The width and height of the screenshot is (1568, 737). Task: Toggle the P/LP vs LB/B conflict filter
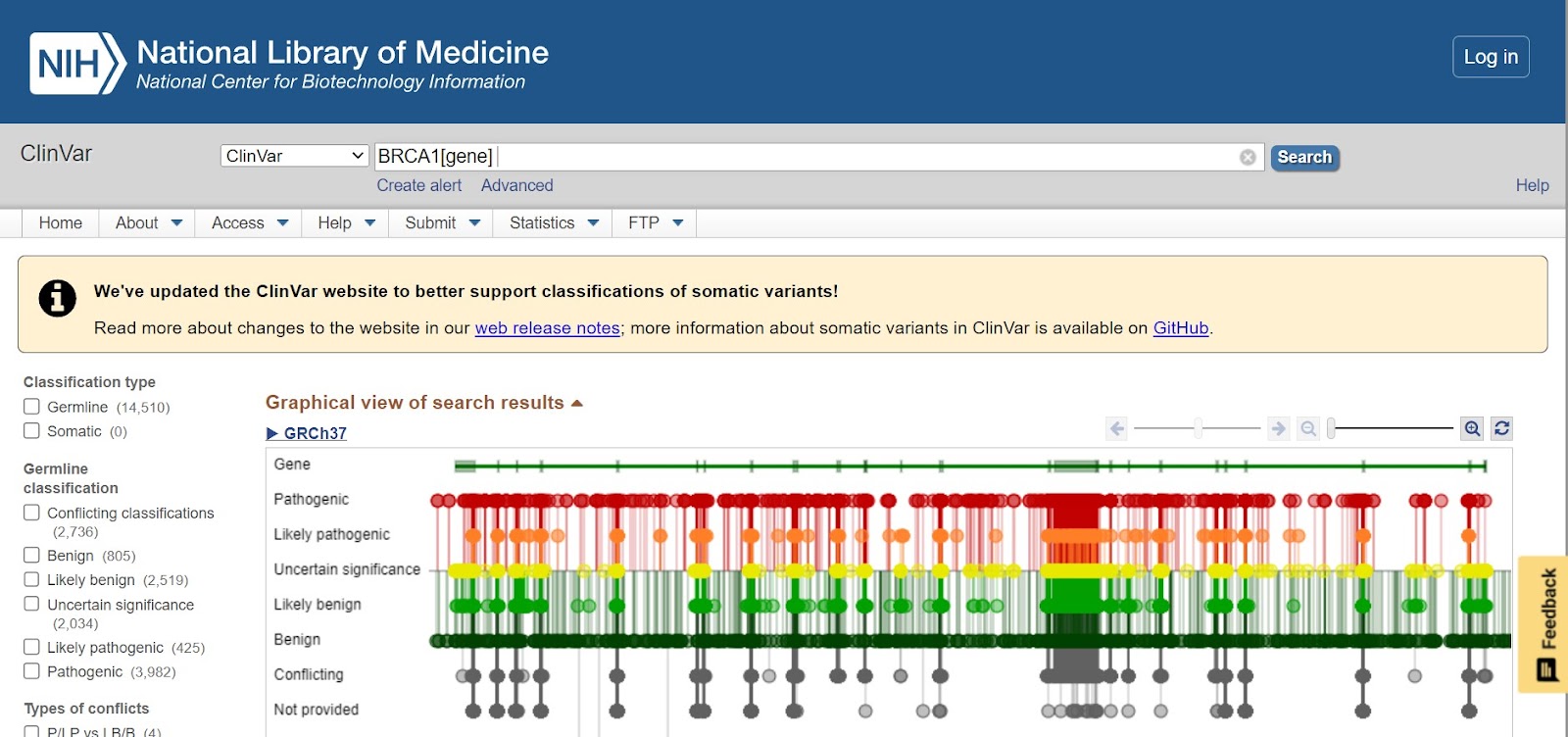click(x=31, y=731)
